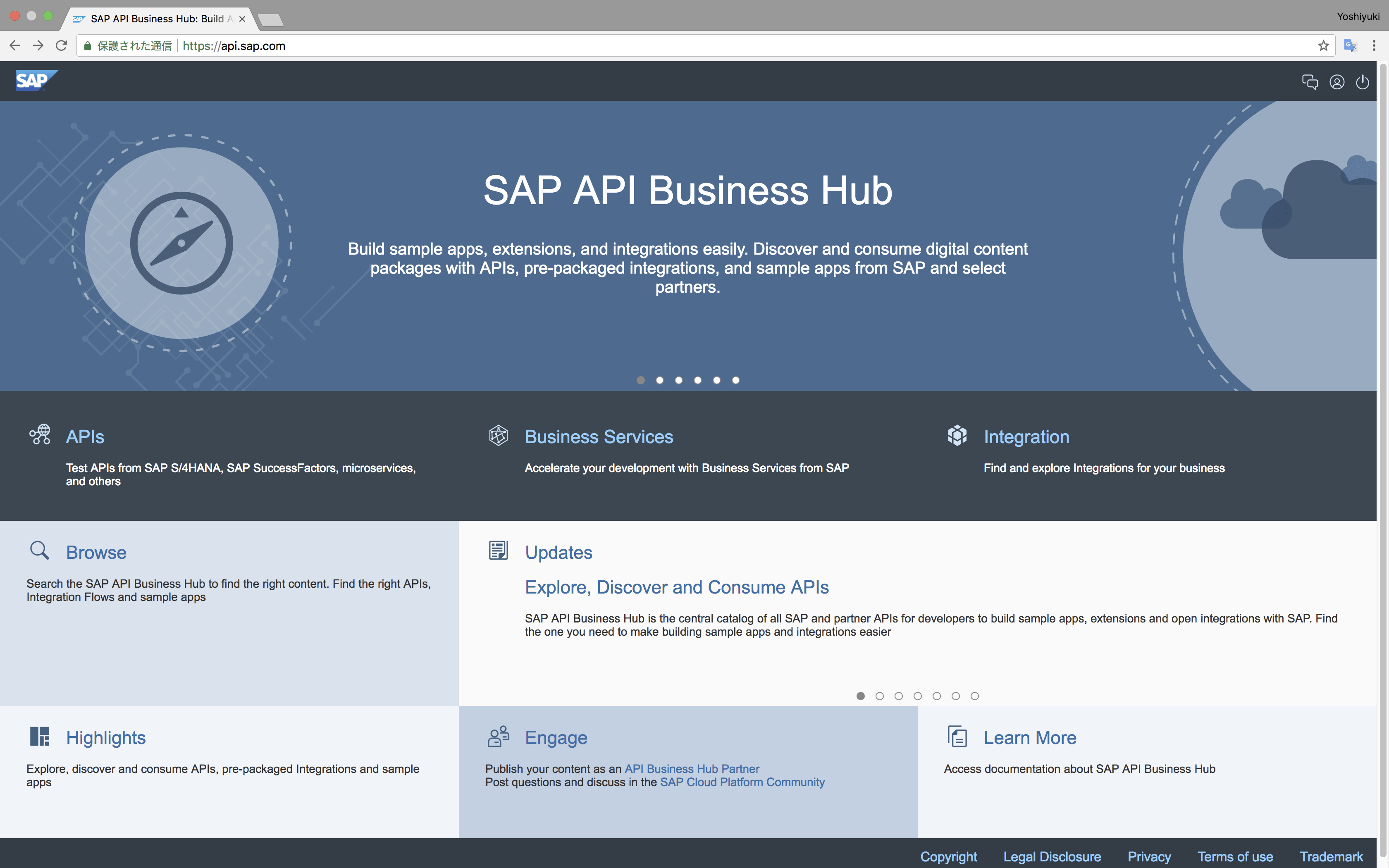1389x868 pixels.
Task: Select the last Updates carousel indicator
Action: click(x=975, y=696)
